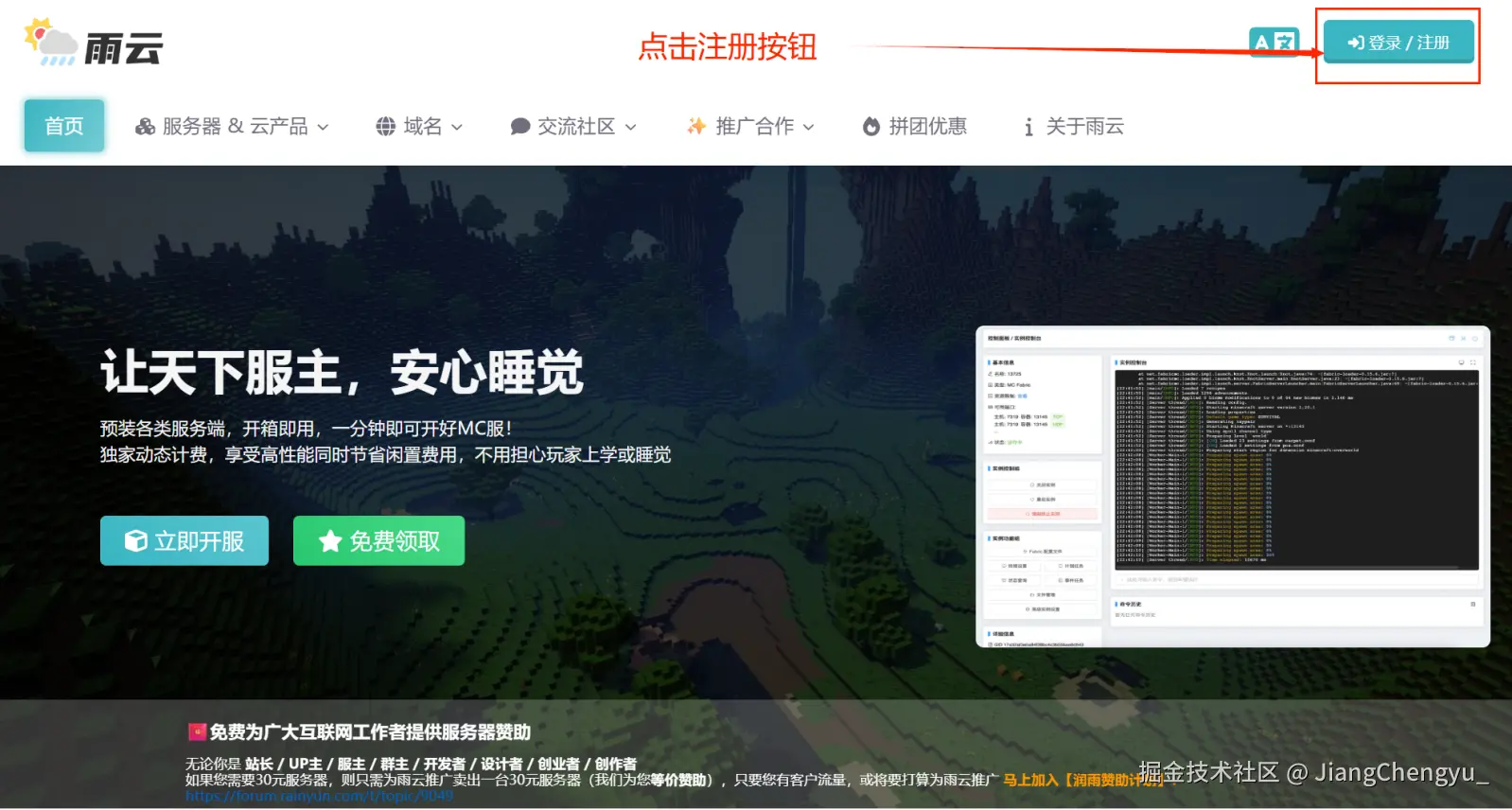Click the headline 让天下服主，安心睡觉
1512x810 pixels.
(343, 371)
